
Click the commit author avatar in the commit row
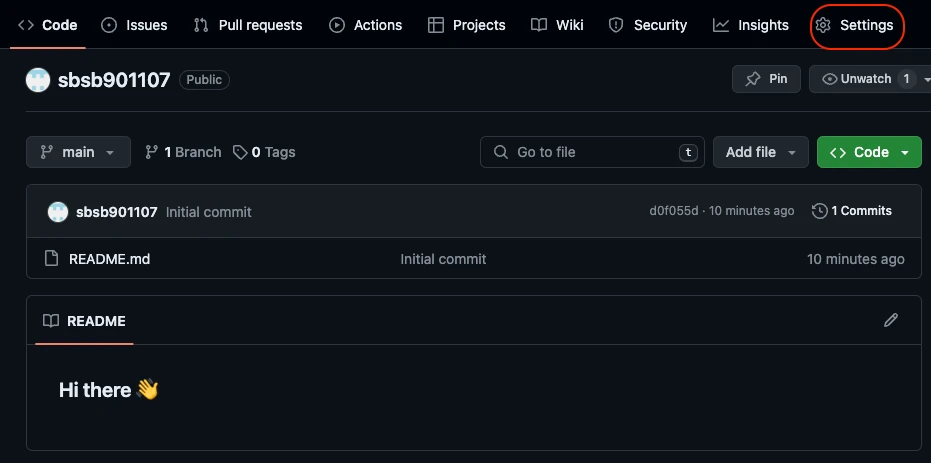[x=58, y=212]
